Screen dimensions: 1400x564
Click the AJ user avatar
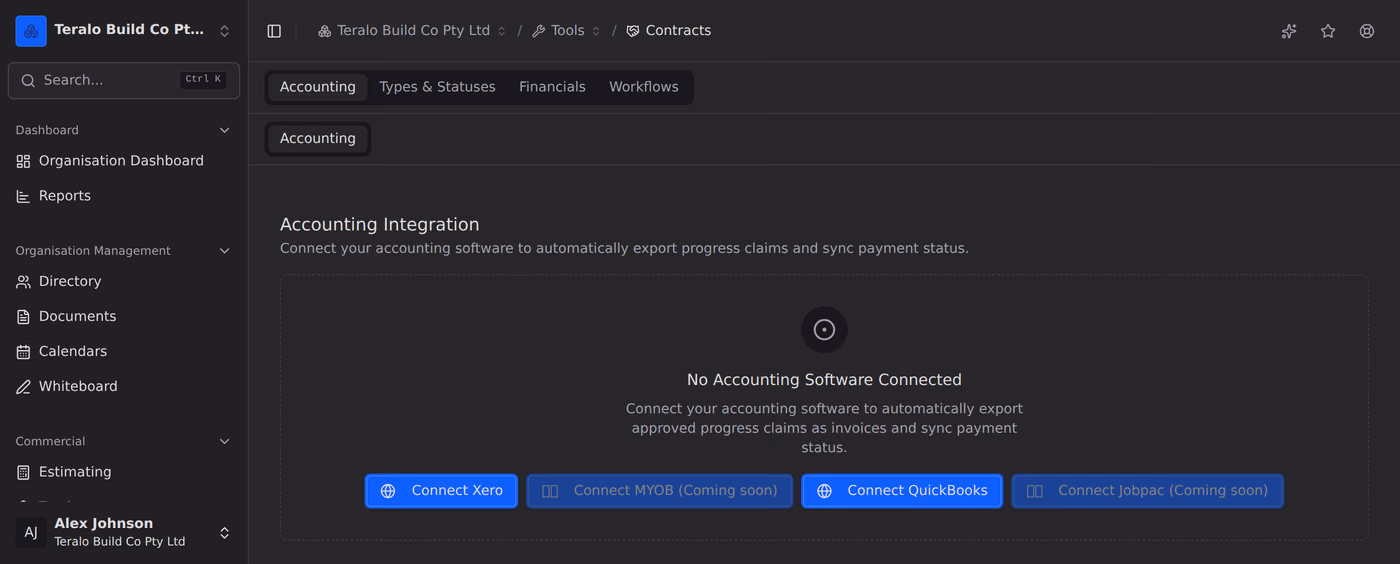tap(31, 533)
